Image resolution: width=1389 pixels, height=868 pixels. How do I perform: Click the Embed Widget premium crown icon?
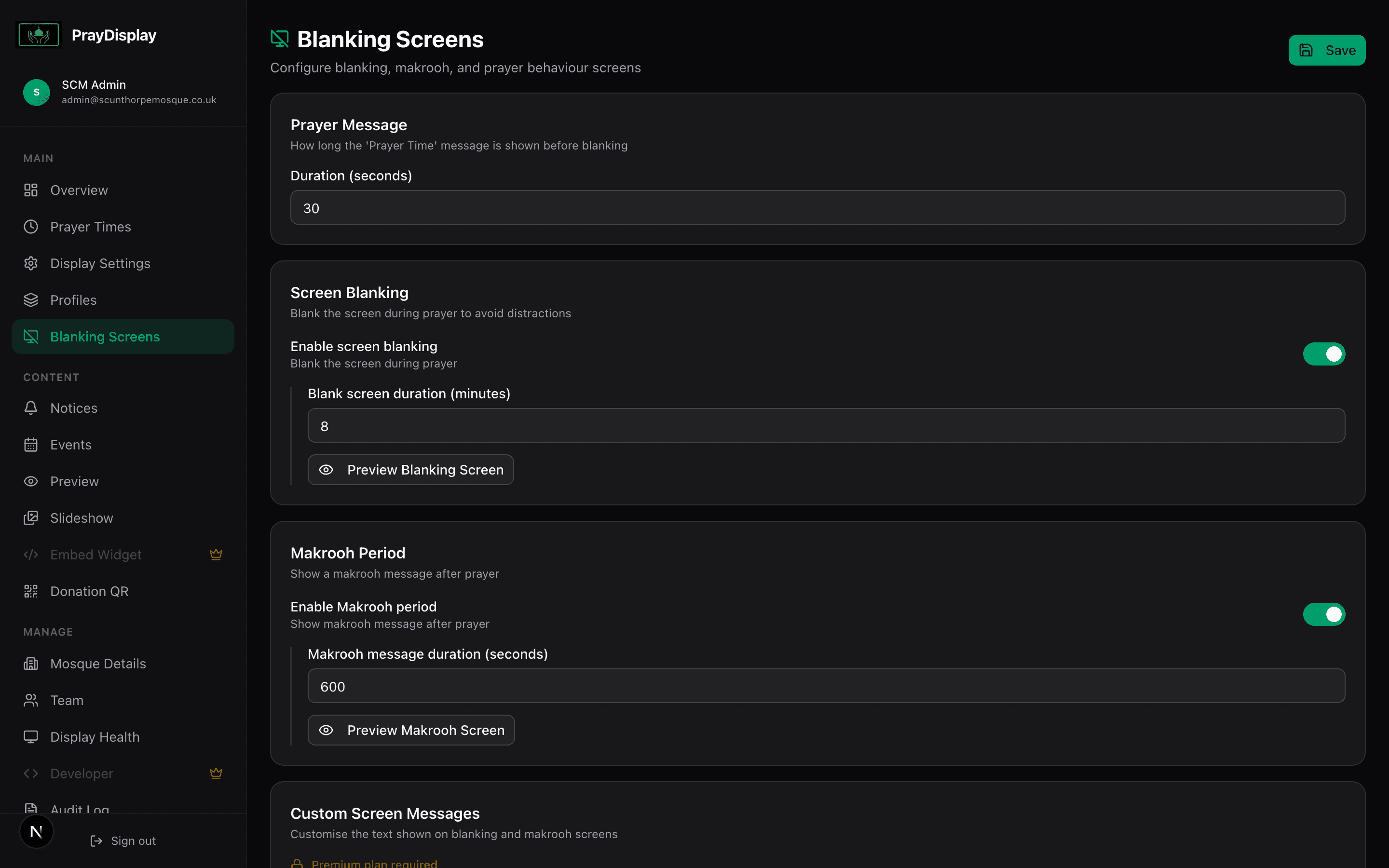point(217,555)
